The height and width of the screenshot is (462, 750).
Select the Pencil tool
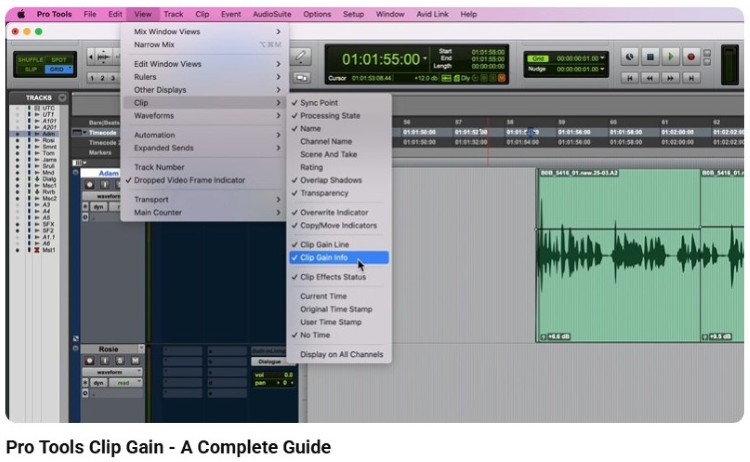point(301,56)
